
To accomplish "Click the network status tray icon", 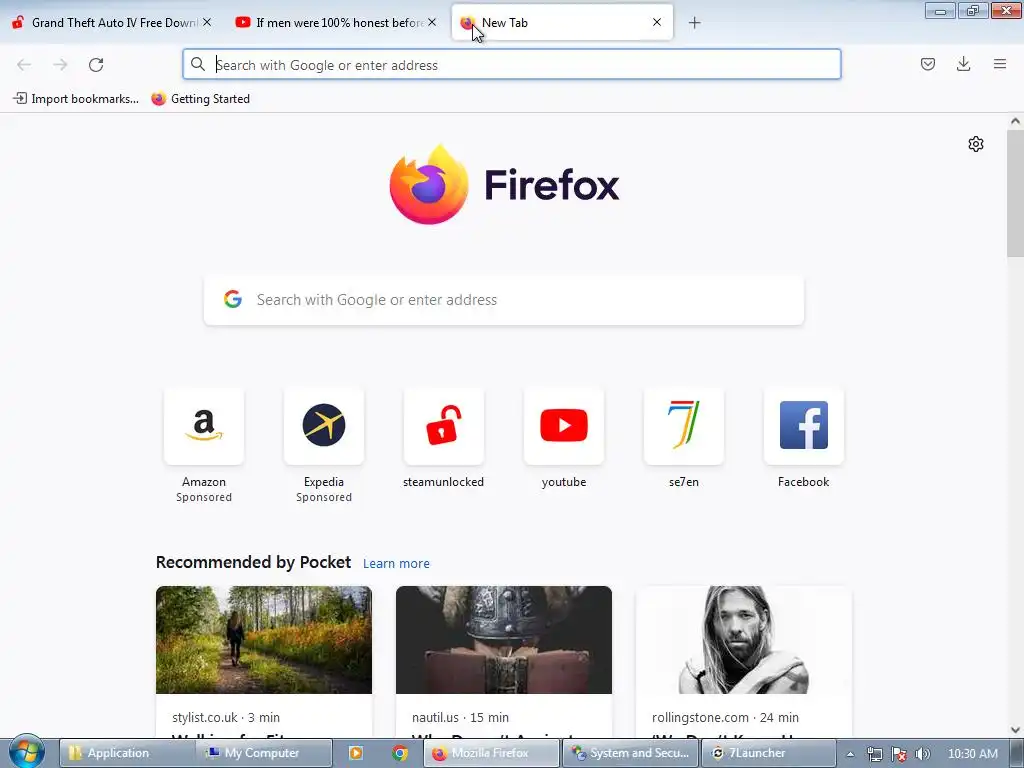I will [874, 754].
